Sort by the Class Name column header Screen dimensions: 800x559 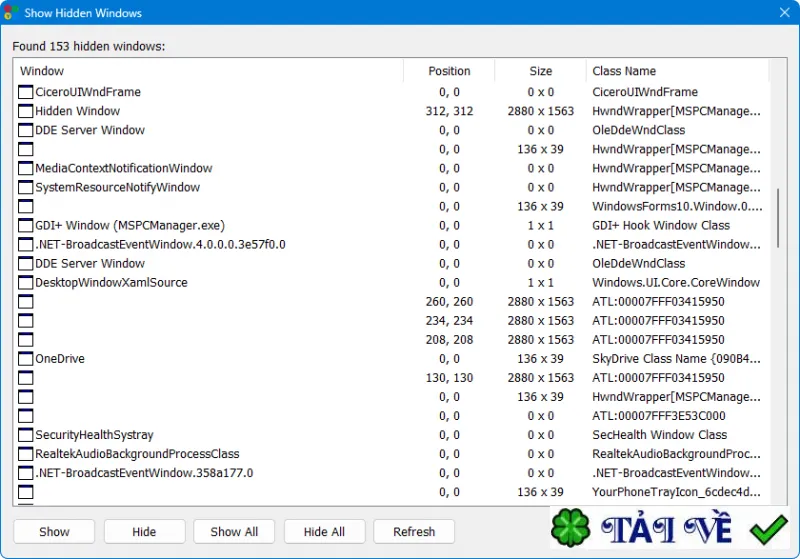677,71
